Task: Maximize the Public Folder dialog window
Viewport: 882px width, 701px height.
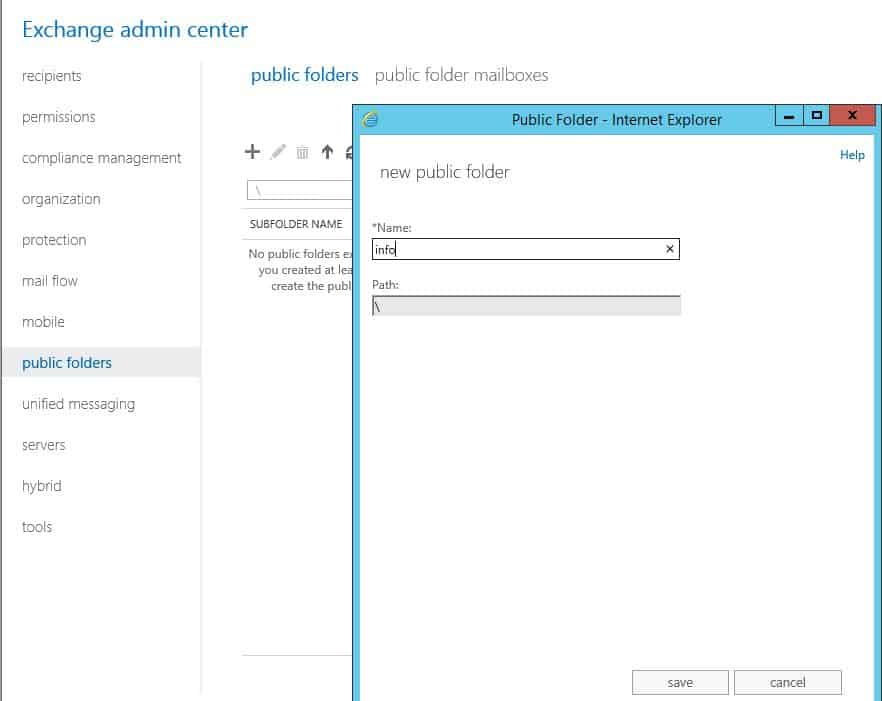Action: 817,116
